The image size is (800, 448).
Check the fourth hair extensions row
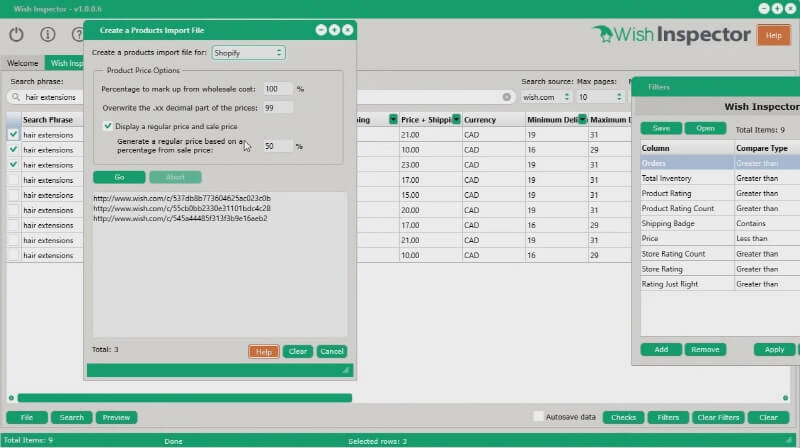(13, 180)
